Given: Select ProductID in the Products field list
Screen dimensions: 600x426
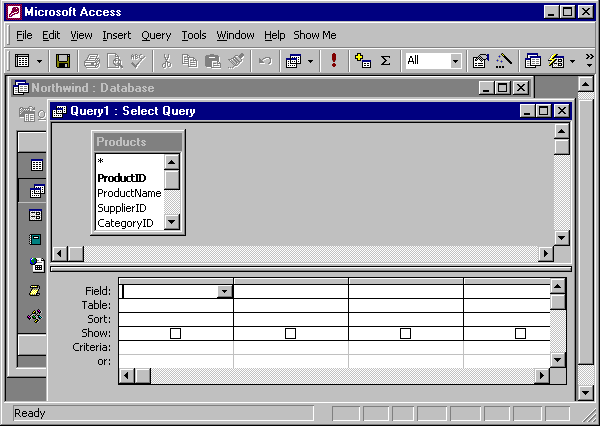Looking at the screenshot, I should 122,178.
